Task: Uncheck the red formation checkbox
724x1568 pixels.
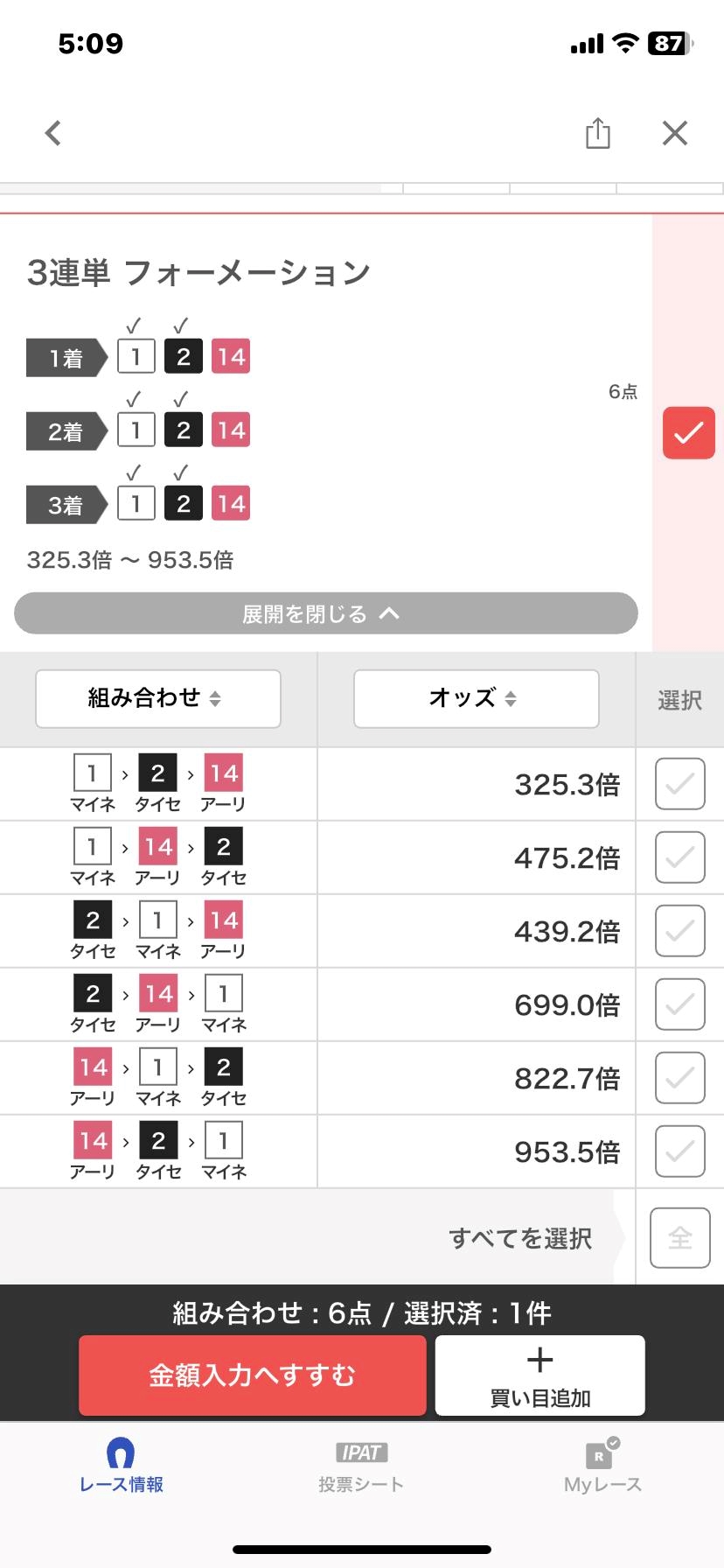Action: click(688, 432)
